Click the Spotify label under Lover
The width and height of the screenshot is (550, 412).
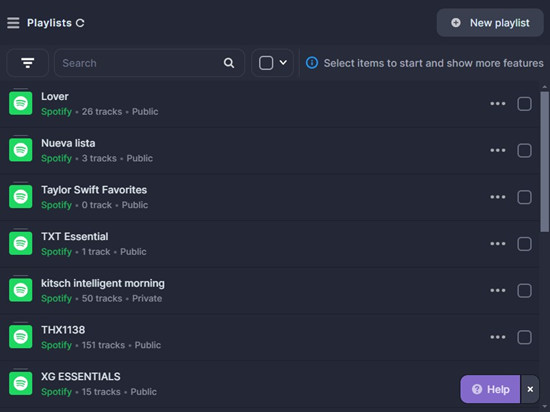pos(56,112)
